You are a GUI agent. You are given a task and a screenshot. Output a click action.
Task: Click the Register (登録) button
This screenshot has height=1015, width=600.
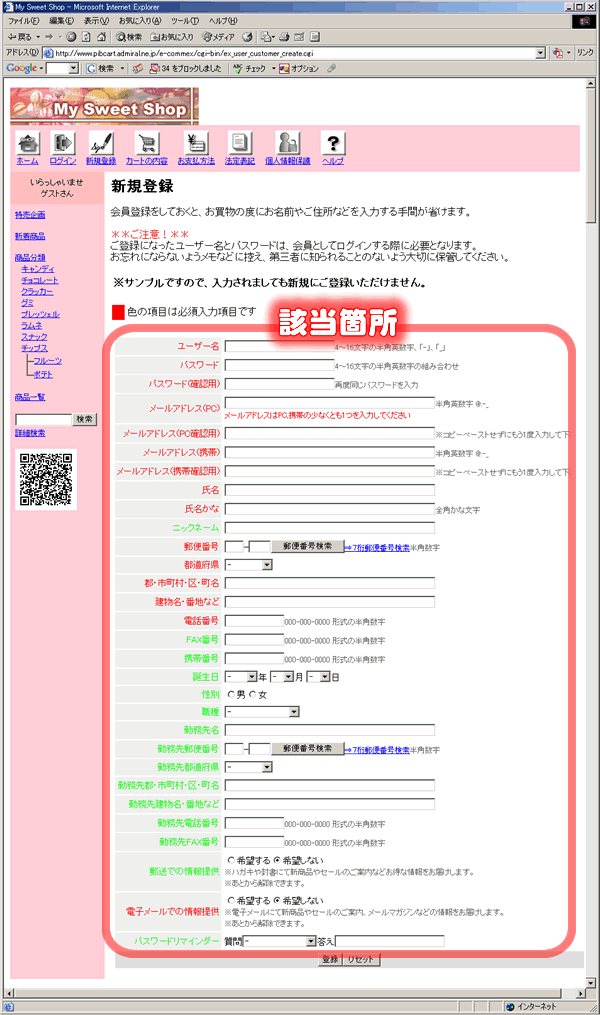tap(330, 959)
